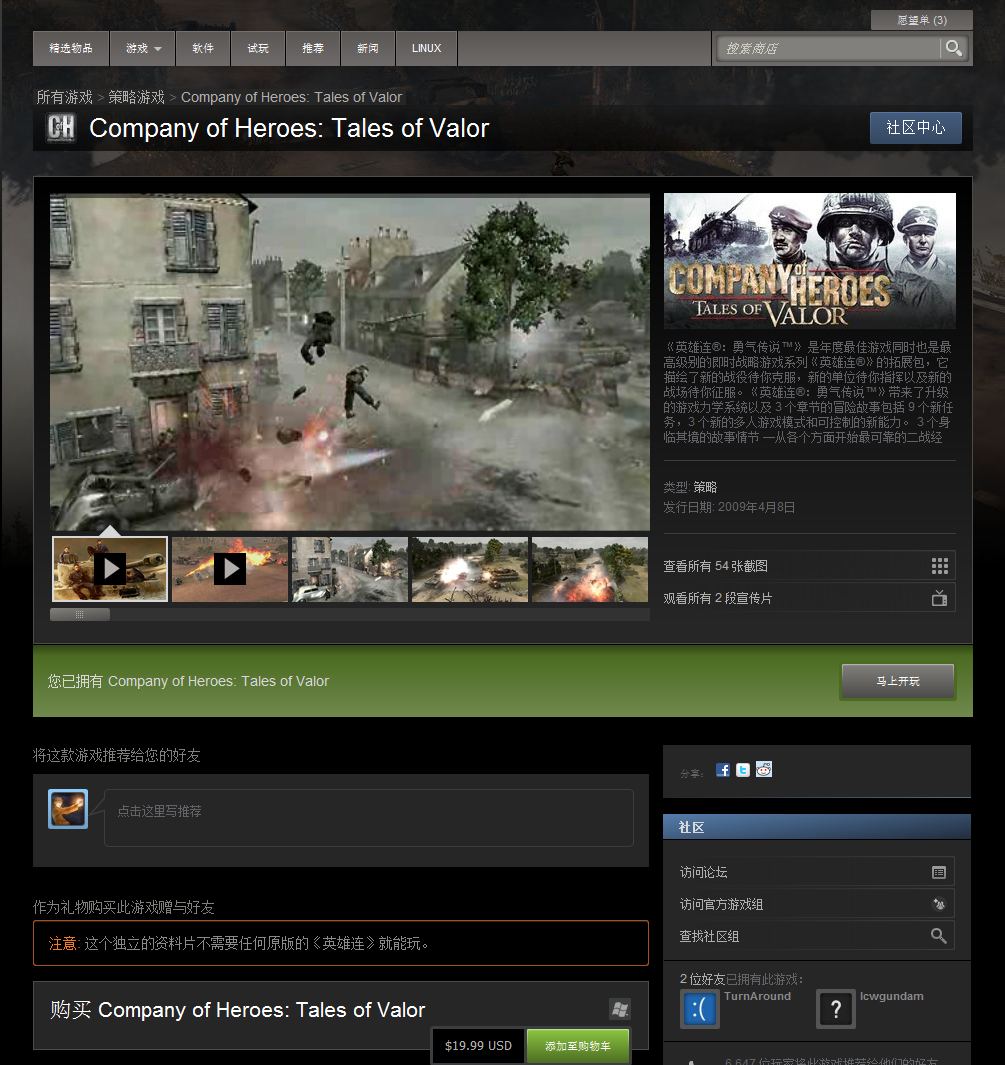Select the village street screenshot thumbnail
The image size is (1005, 1065).
350,569
